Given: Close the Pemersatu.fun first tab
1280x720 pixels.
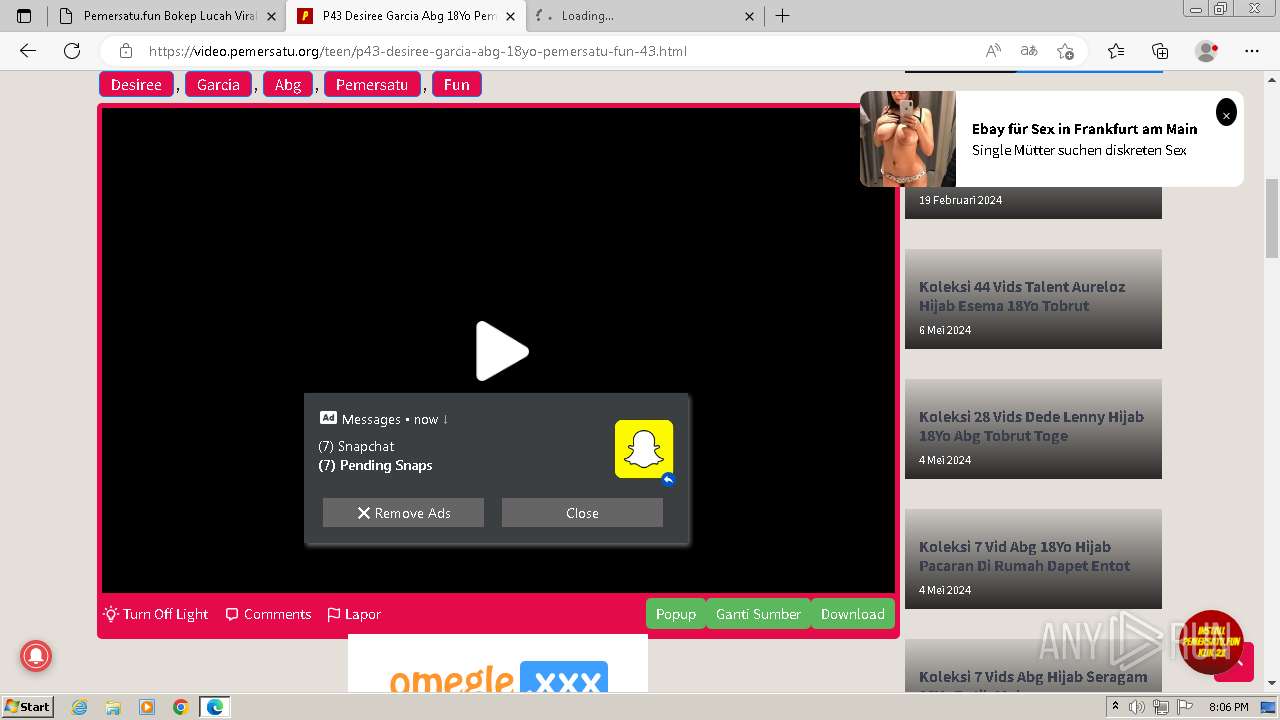Looking at the screenshot, I should pyautogui.click(x=272, y=16).
